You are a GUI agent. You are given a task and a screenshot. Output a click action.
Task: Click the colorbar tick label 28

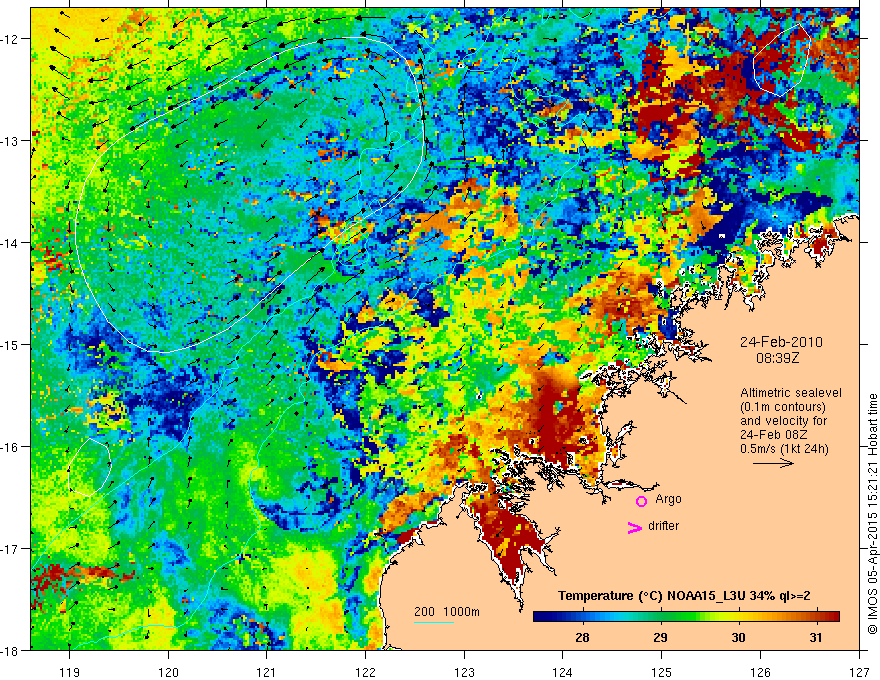click(582, 637)
